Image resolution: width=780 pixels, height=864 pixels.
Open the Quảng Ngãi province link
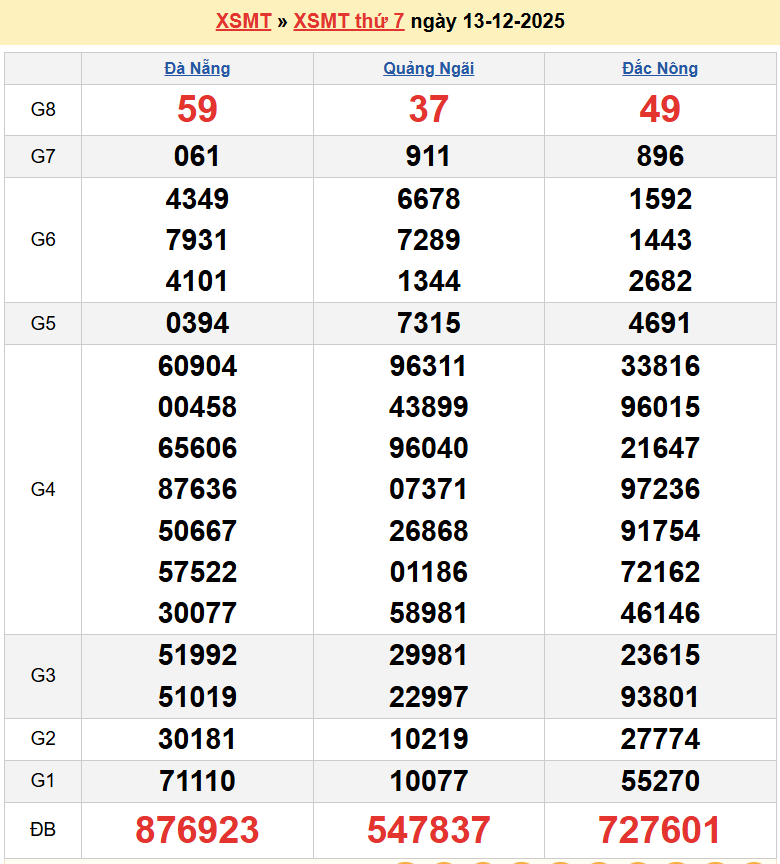[429, 68]
